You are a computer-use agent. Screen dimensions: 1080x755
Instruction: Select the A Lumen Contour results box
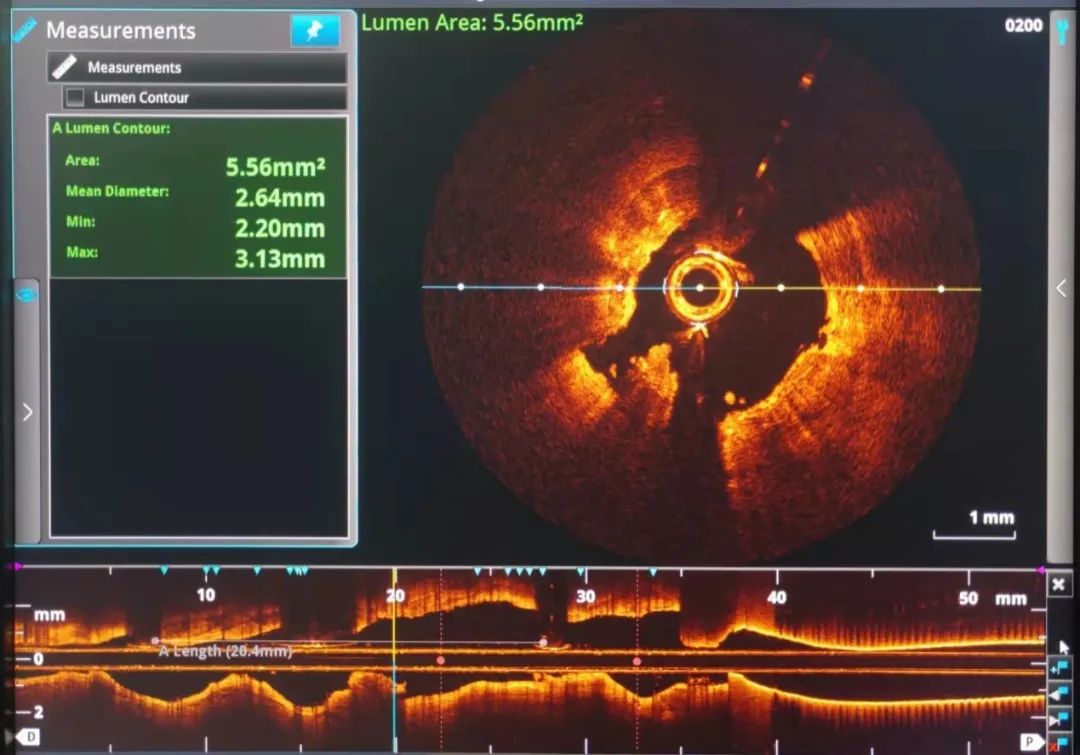tap(198, 196)
